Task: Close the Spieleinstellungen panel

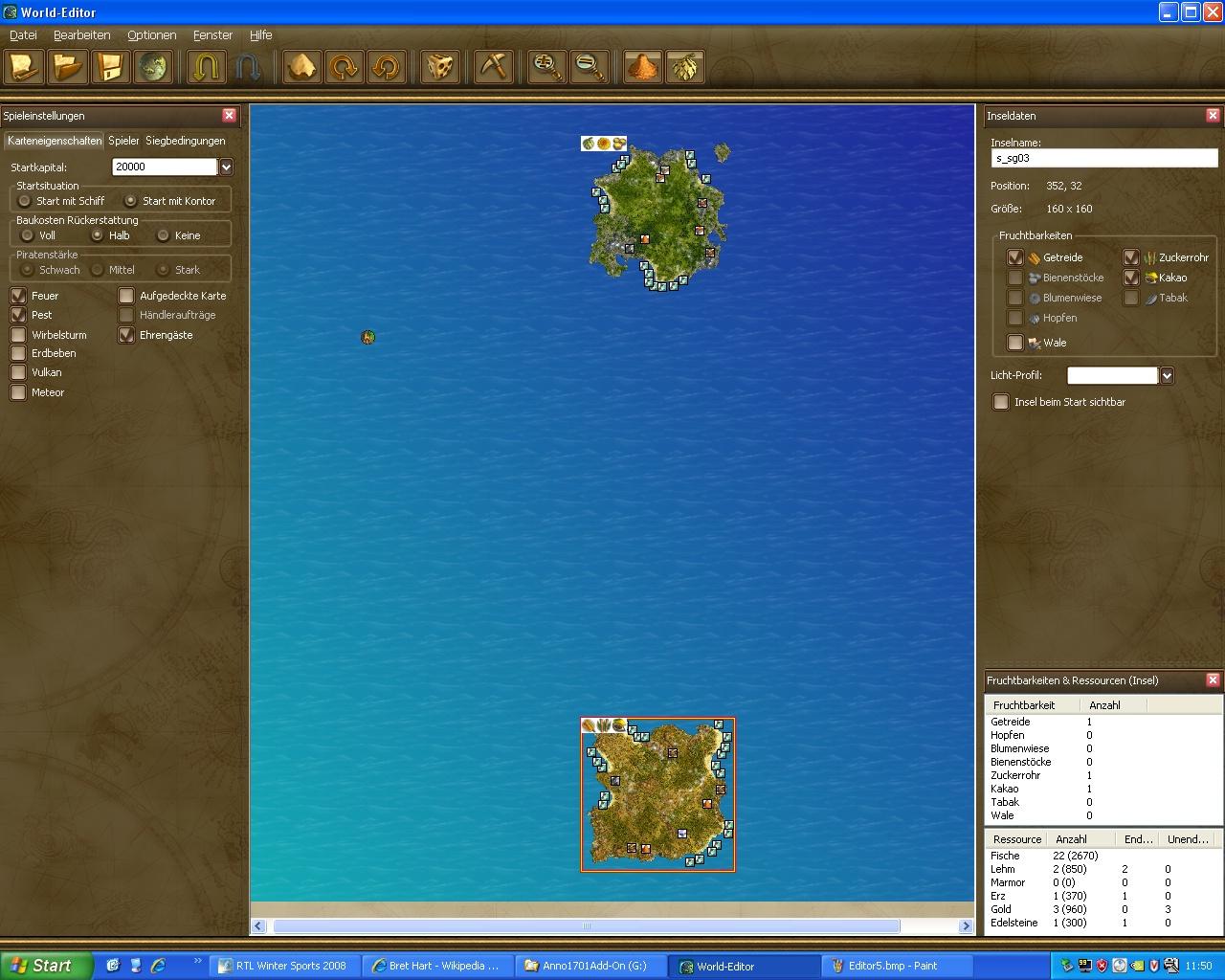Action: point(229,115)
